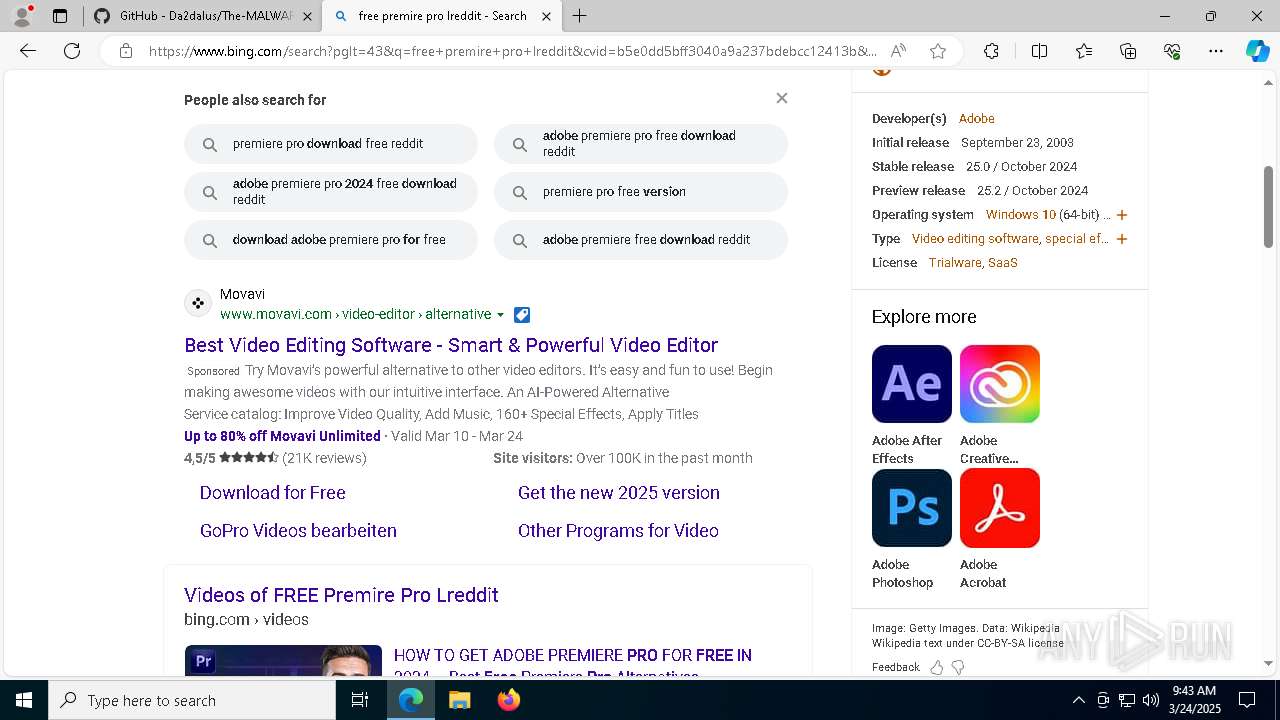Click the browser address bar URL
1280x720 pixels.
point(512,51)
